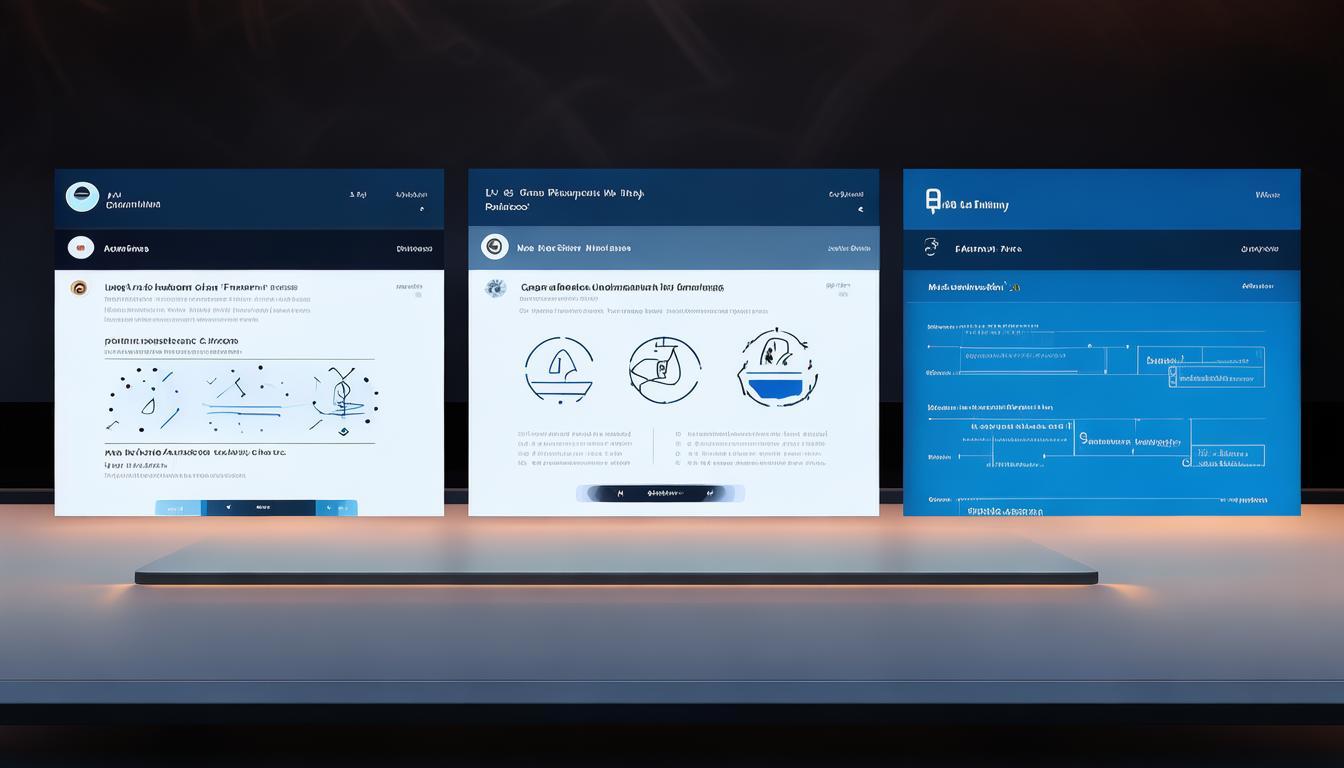Click the top-right text link in right panel header
The image size is (1344, 768).
pyautogui.click(x=1267, y=195)
